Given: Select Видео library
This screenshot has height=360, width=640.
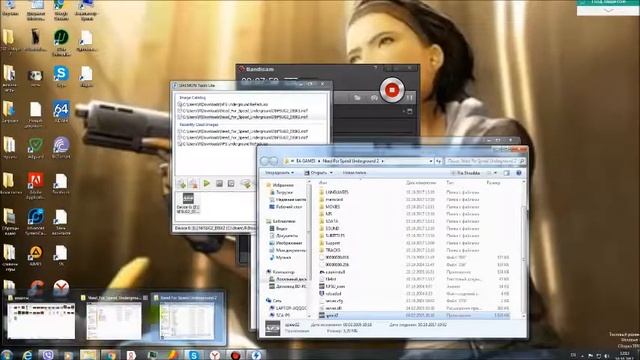Looking at the screenshot, I should click(278, 229).
